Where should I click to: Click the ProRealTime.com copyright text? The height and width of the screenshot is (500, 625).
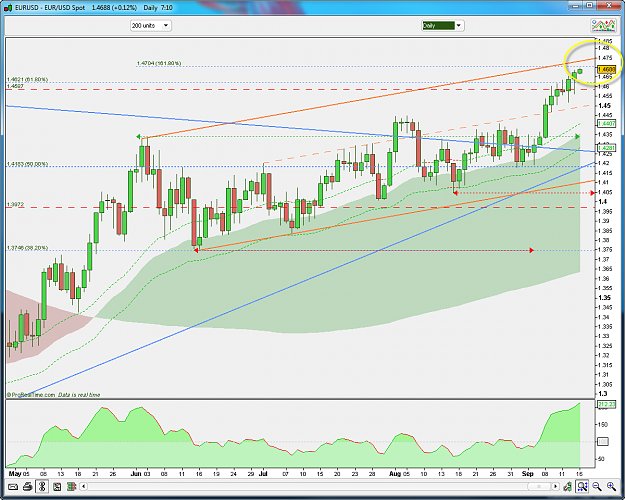31,395
